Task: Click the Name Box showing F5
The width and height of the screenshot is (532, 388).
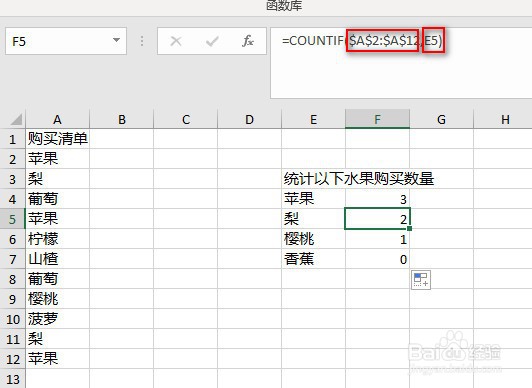Action: click(x=66, y=41)
